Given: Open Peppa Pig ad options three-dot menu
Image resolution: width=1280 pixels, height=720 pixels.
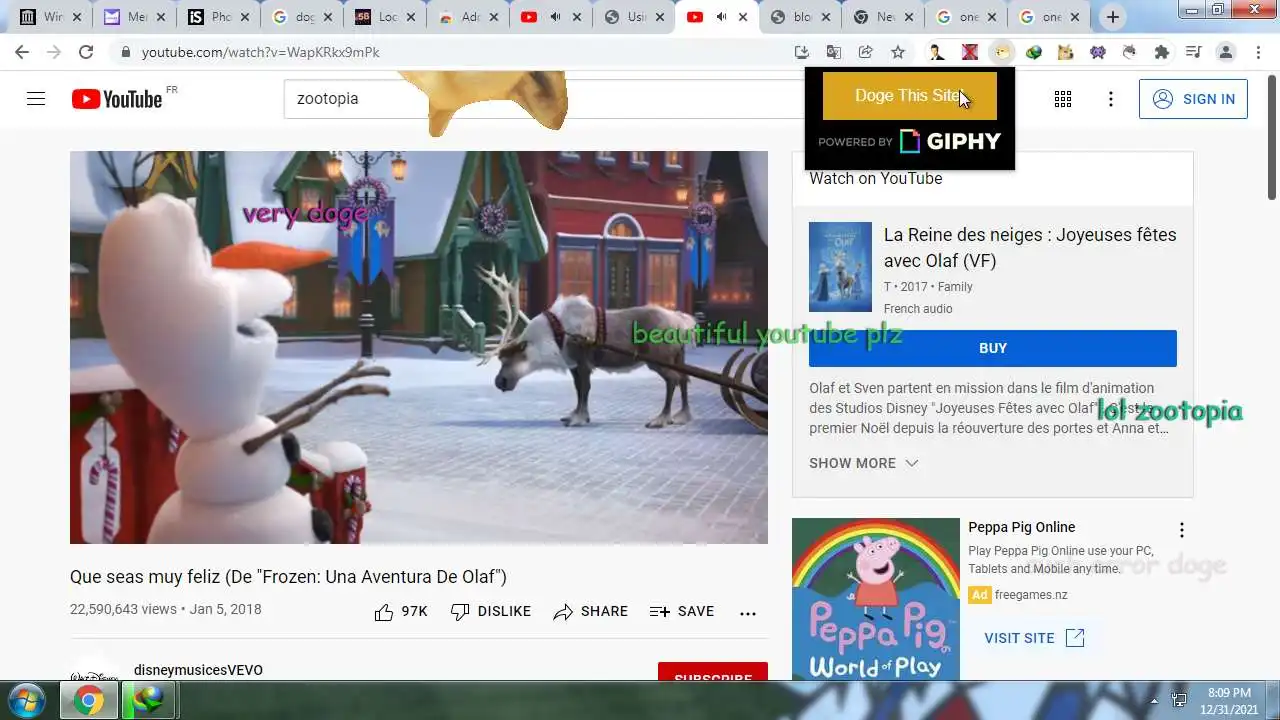Looking at the screenshot, I should 1182,530.
